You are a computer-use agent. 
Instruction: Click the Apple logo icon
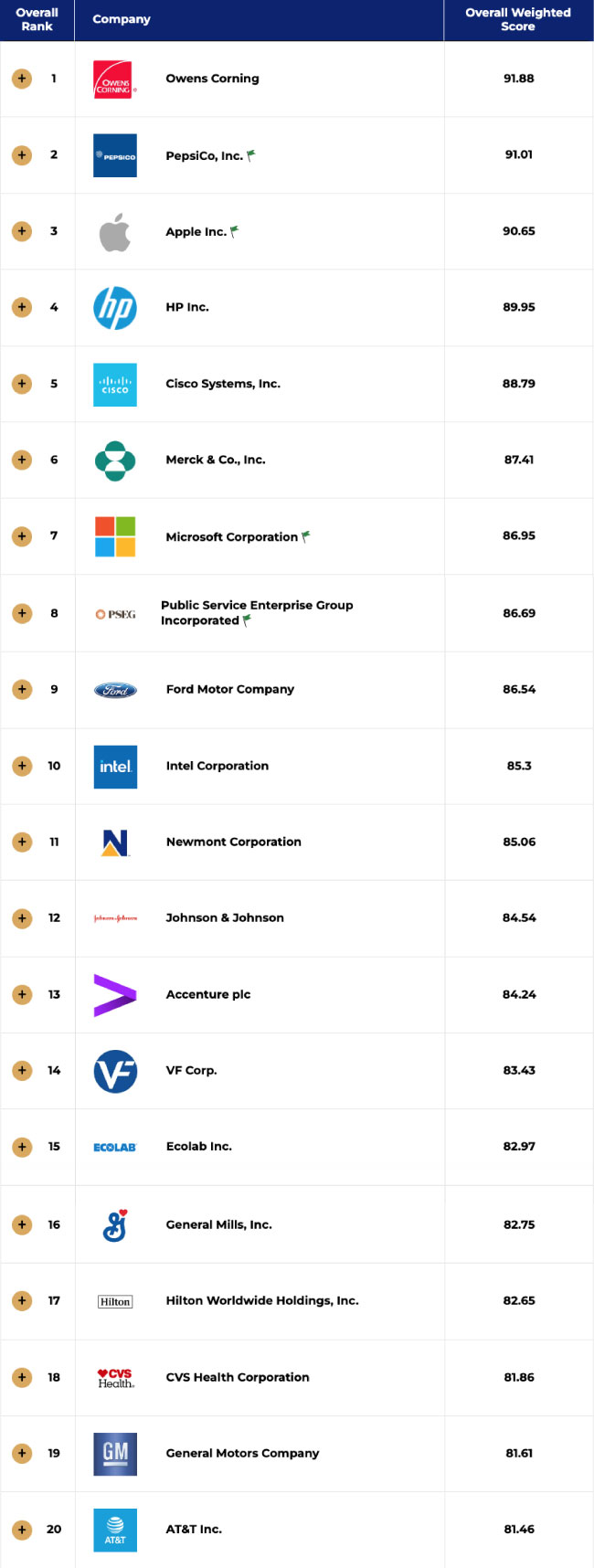[x=115, y=232]
